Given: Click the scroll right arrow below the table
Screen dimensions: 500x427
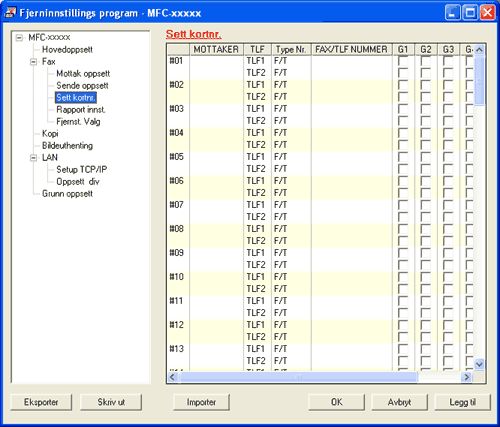Looking at the screenshot, I should point(467,377).
